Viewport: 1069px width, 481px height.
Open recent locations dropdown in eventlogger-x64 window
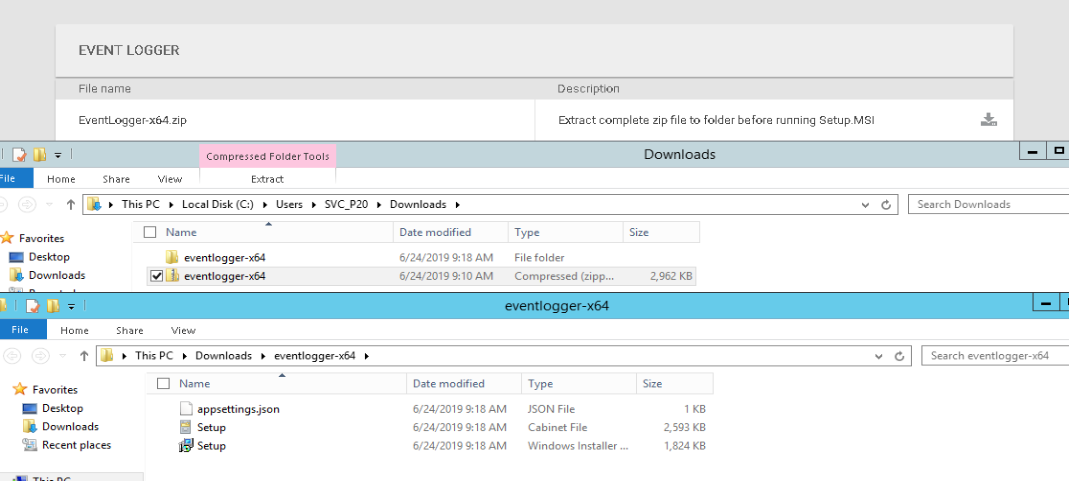point(64,356)
